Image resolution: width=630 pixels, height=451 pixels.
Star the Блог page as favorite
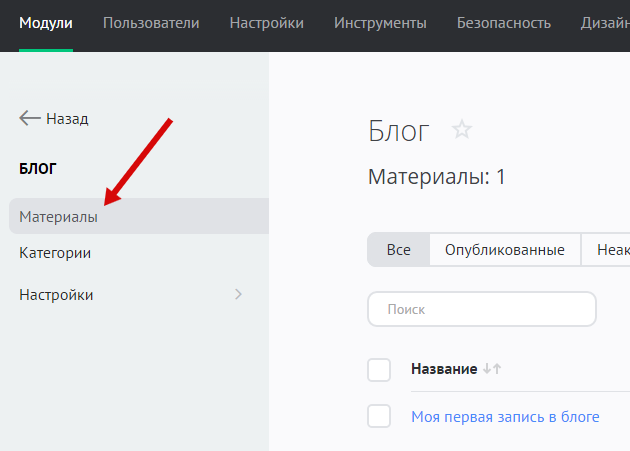point(461,130)
